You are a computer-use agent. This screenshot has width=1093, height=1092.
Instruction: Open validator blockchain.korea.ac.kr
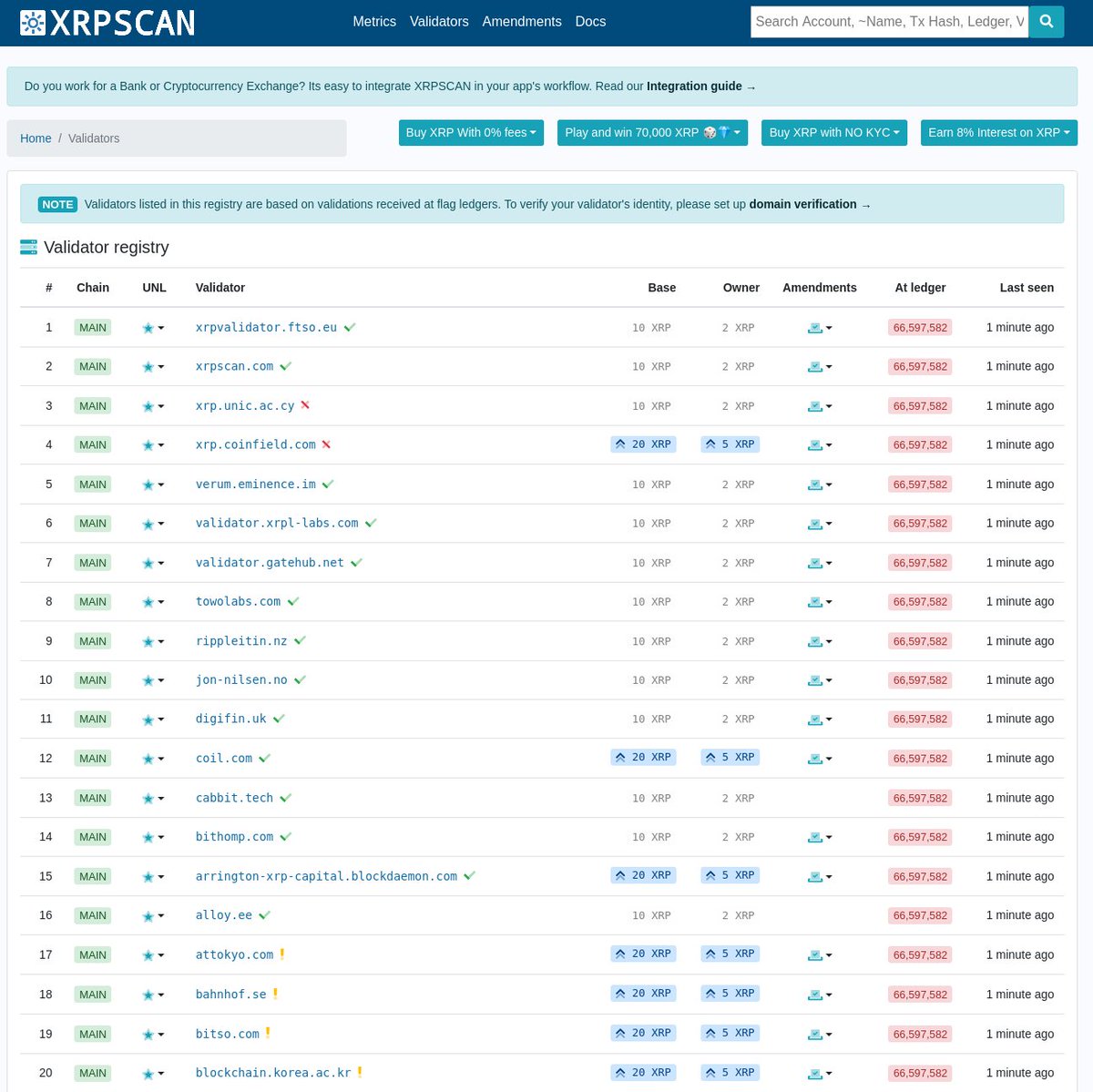pyautogui.click(x=273, y=1072)
